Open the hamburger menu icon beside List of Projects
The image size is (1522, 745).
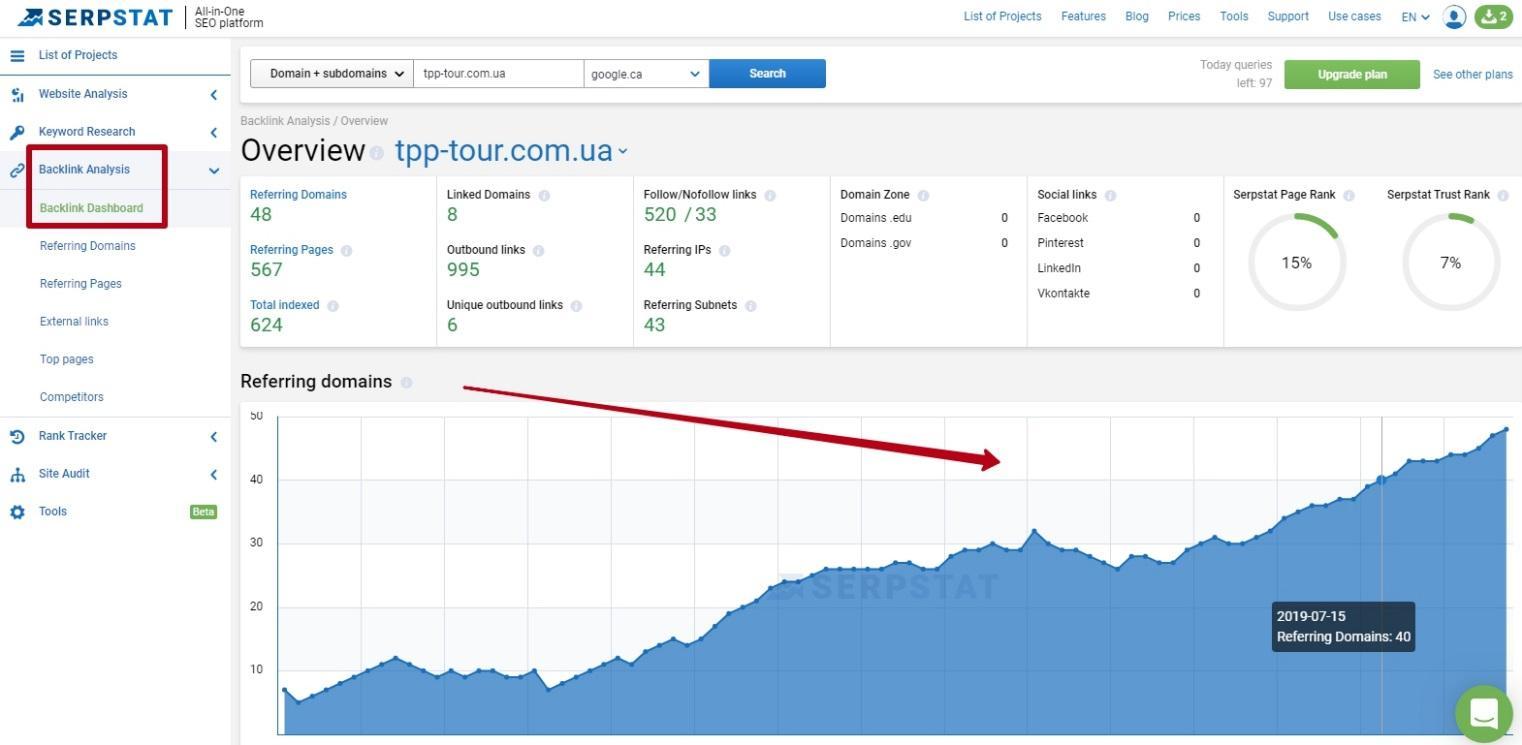[17, 55]
